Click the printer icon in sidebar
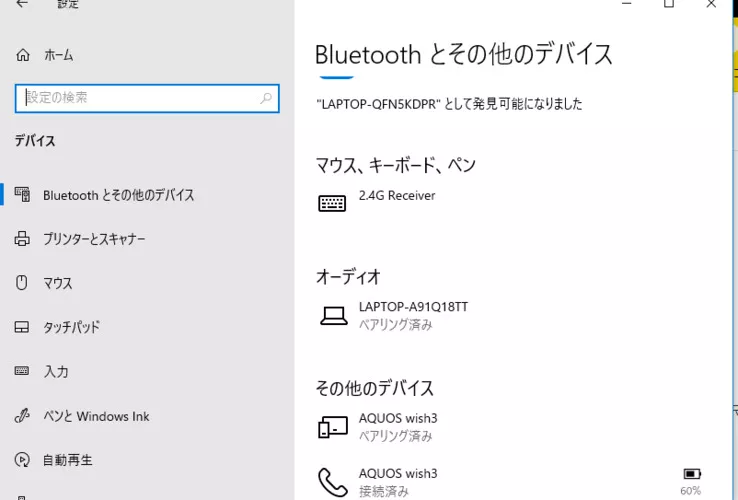This screenshot has width=738, height=500. 22,239
